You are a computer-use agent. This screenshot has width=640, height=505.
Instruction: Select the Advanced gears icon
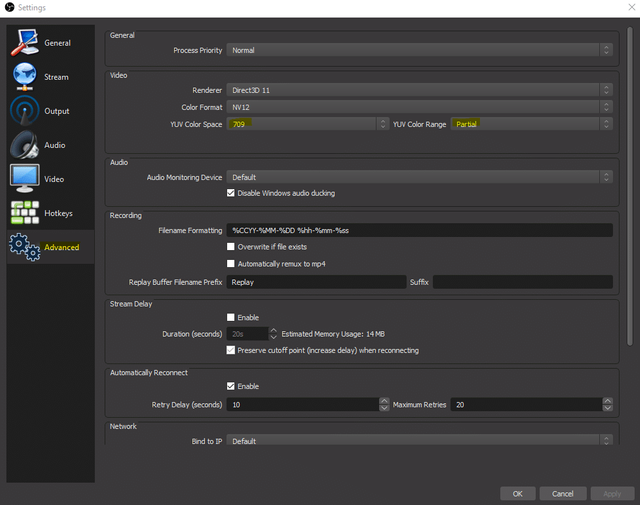click(24, 247)
